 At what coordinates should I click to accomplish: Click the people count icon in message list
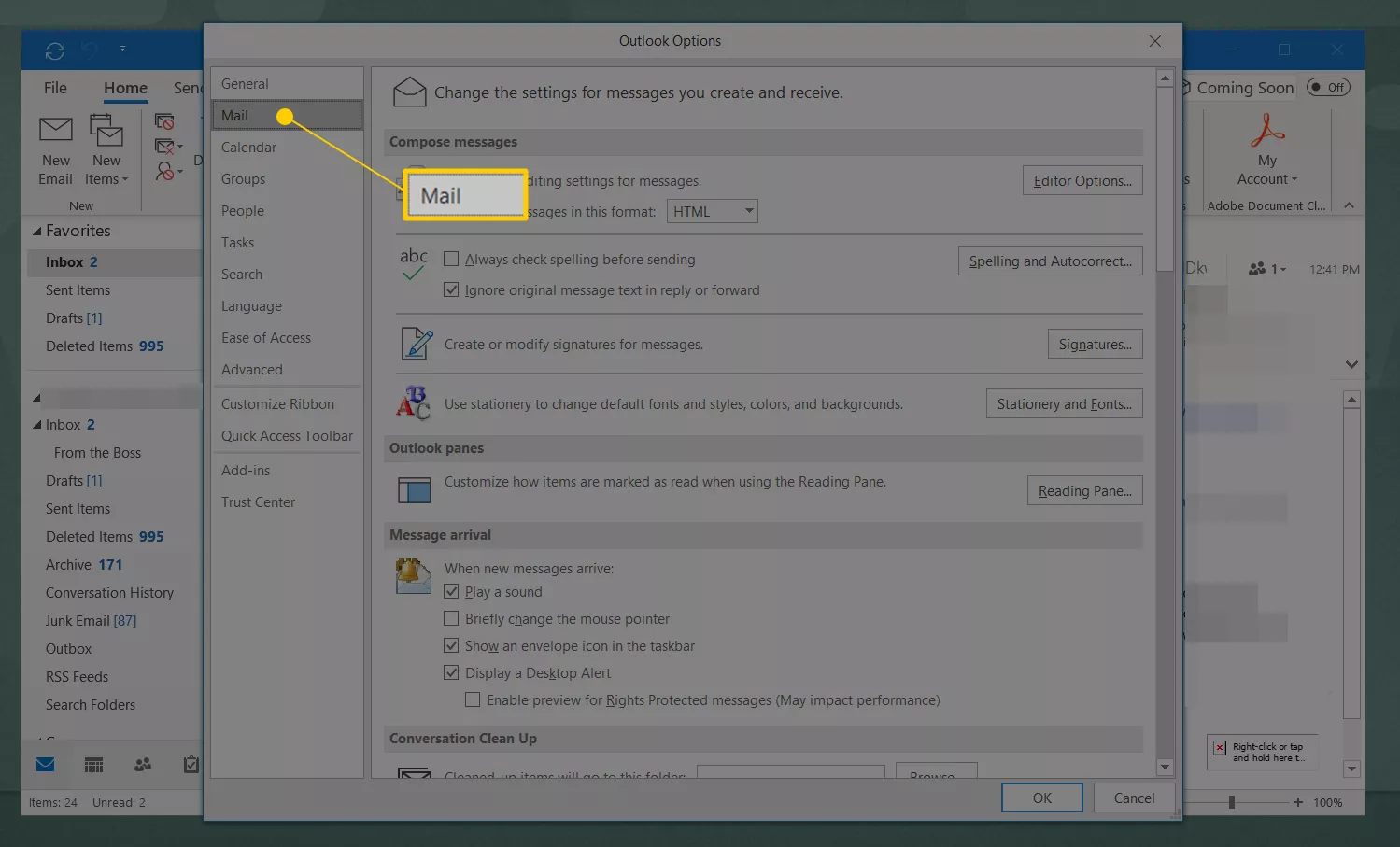tap(1257, 269)
